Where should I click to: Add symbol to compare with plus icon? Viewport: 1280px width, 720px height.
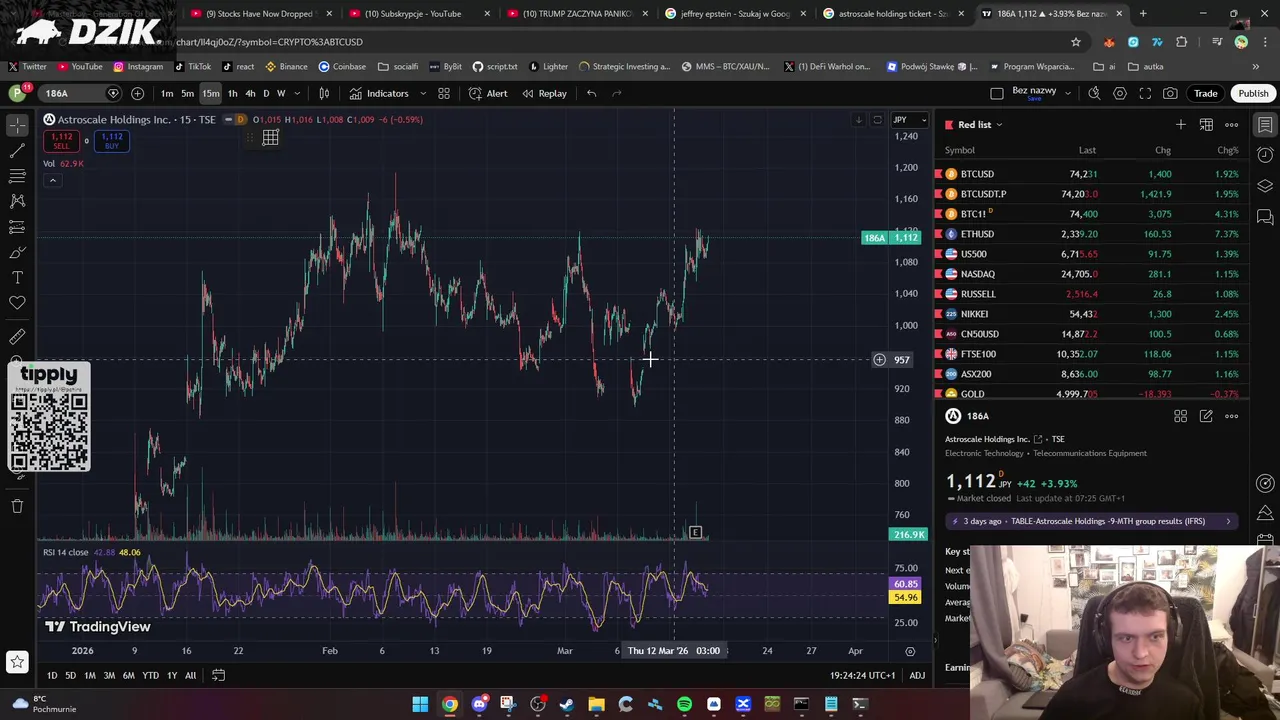pyautogui.click(x=137, y=93)
